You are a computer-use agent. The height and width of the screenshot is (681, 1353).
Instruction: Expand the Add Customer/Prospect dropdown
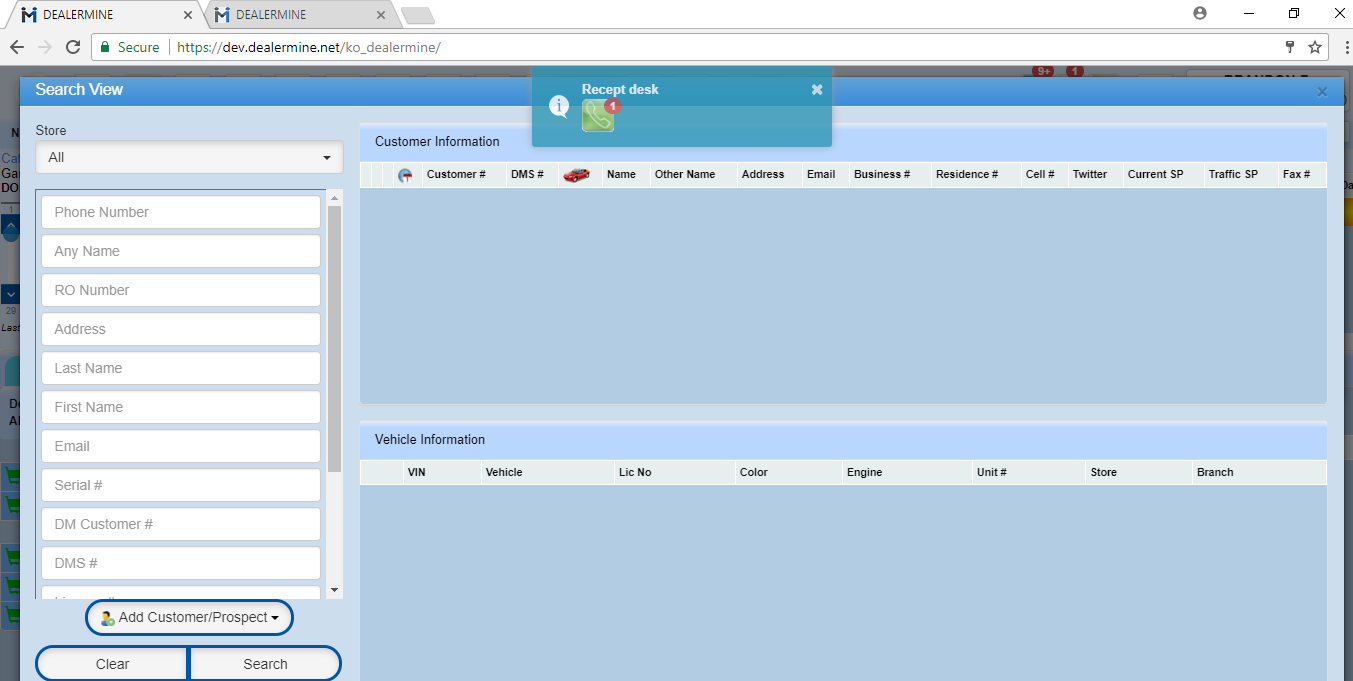189,618
